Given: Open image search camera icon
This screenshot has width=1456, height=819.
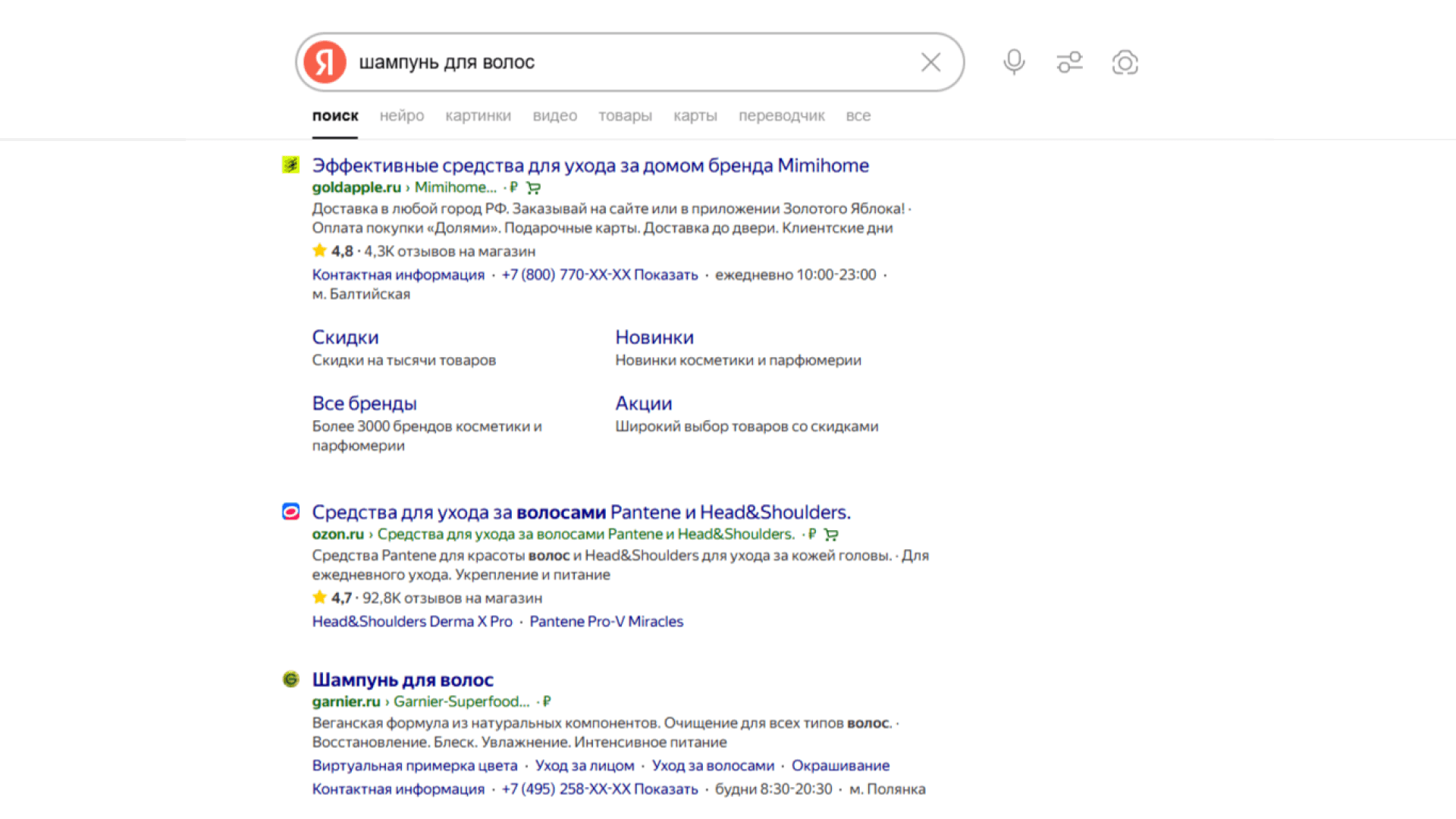Looking at the screenshot, I should 1125,62.
